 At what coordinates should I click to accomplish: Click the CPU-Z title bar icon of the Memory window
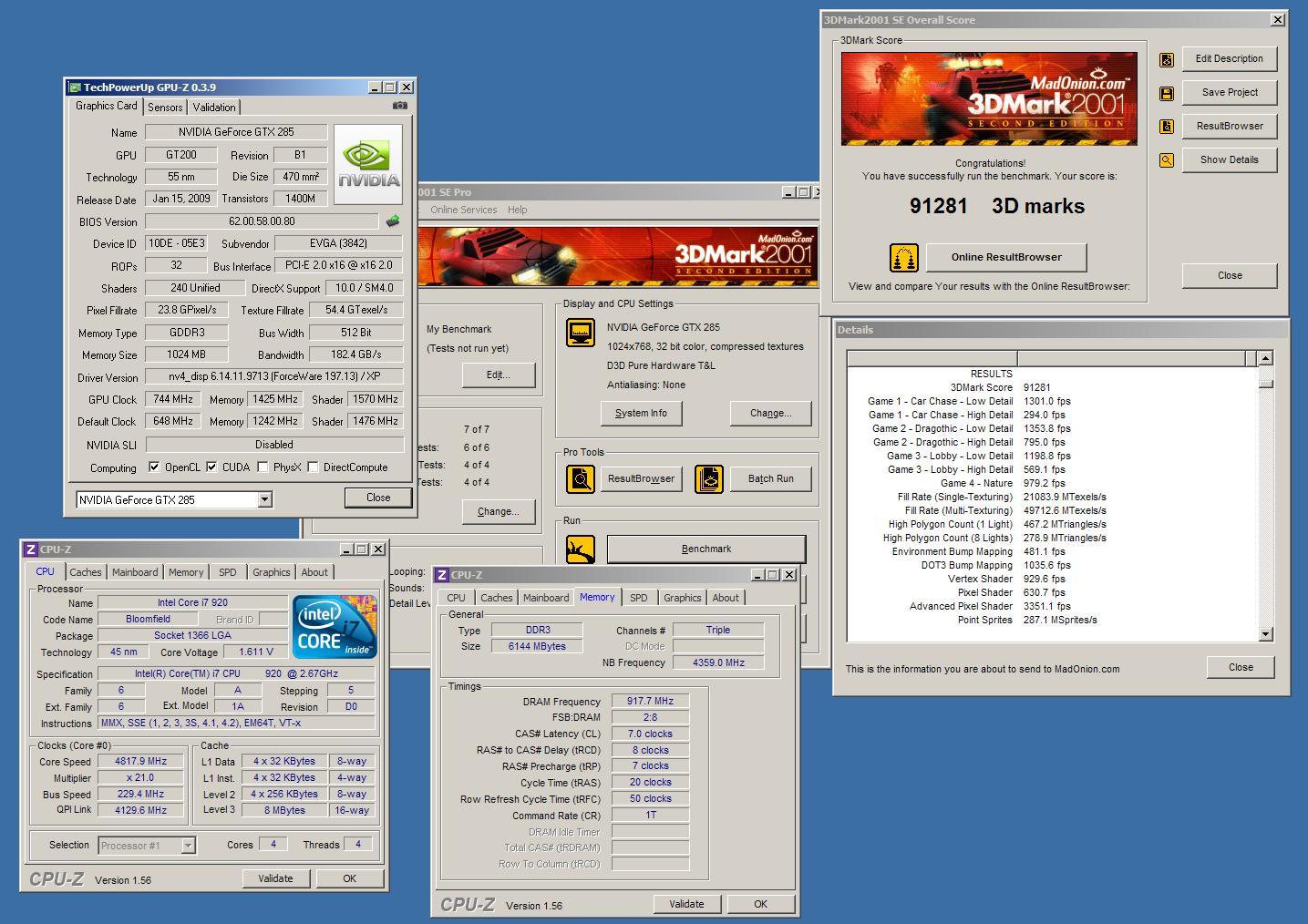tap(442, 575)
